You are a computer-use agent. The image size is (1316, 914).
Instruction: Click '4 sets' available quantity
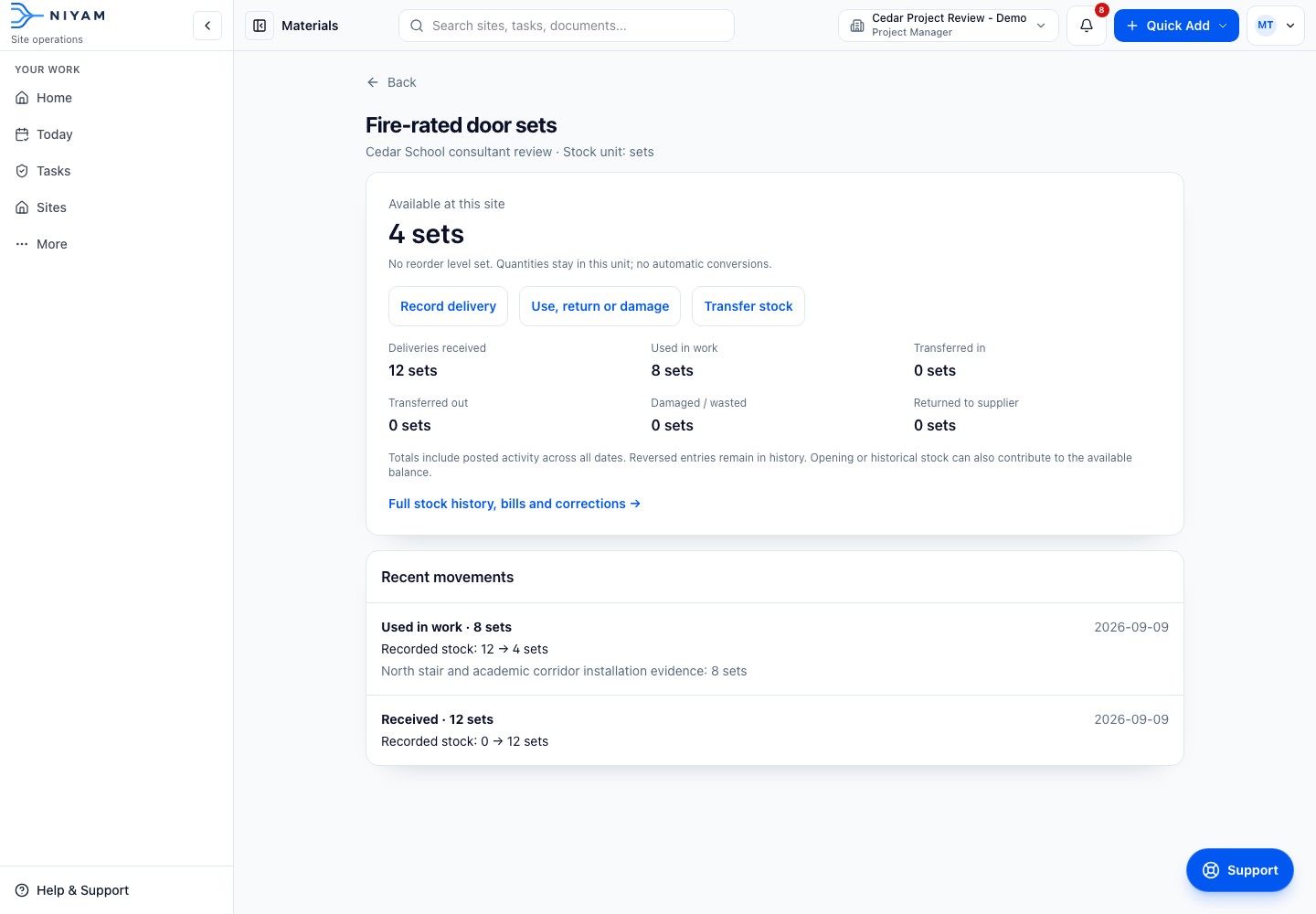[x=426, y=234]
